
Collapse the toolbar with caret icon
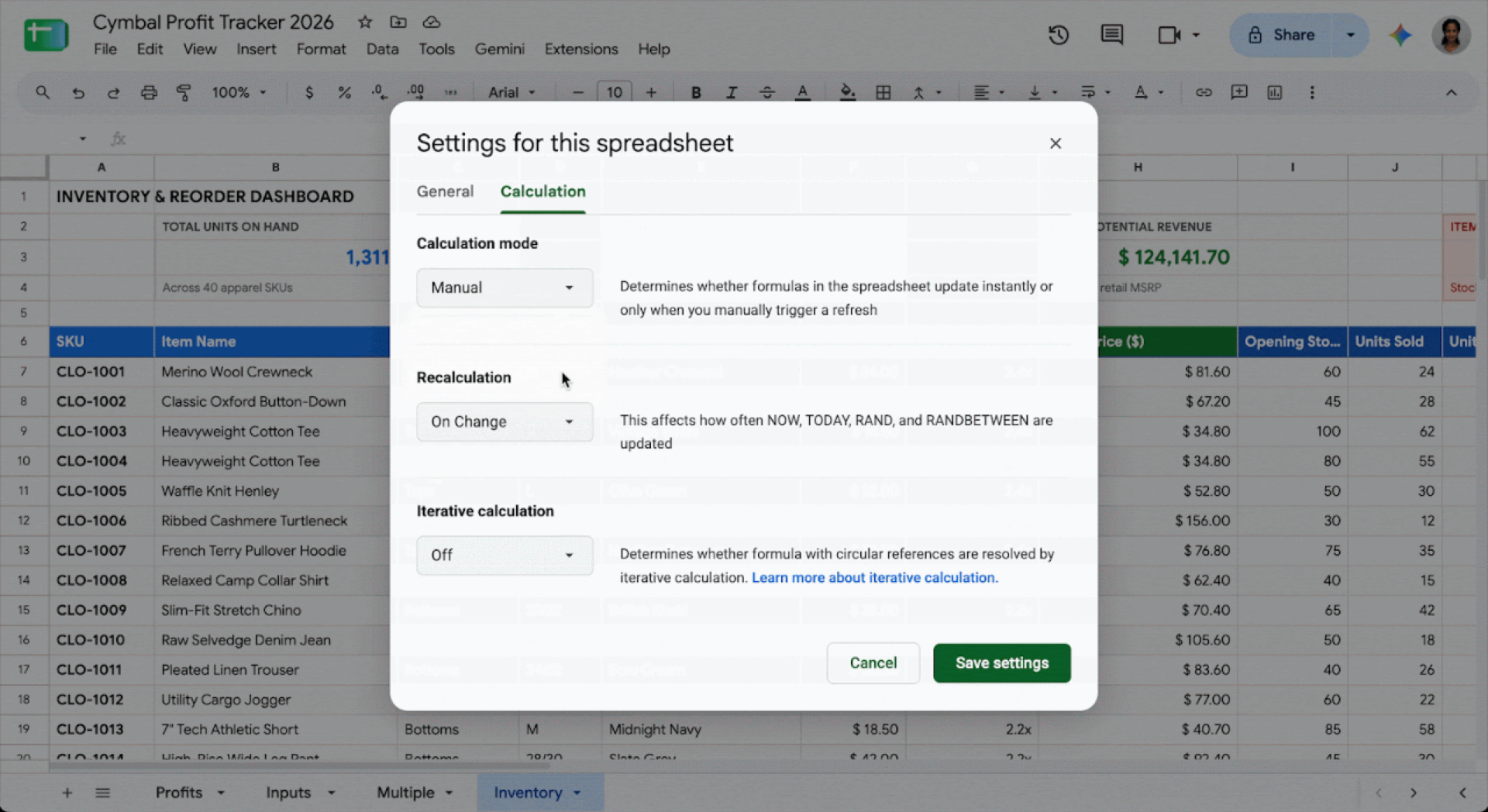tap(1451, 92)
